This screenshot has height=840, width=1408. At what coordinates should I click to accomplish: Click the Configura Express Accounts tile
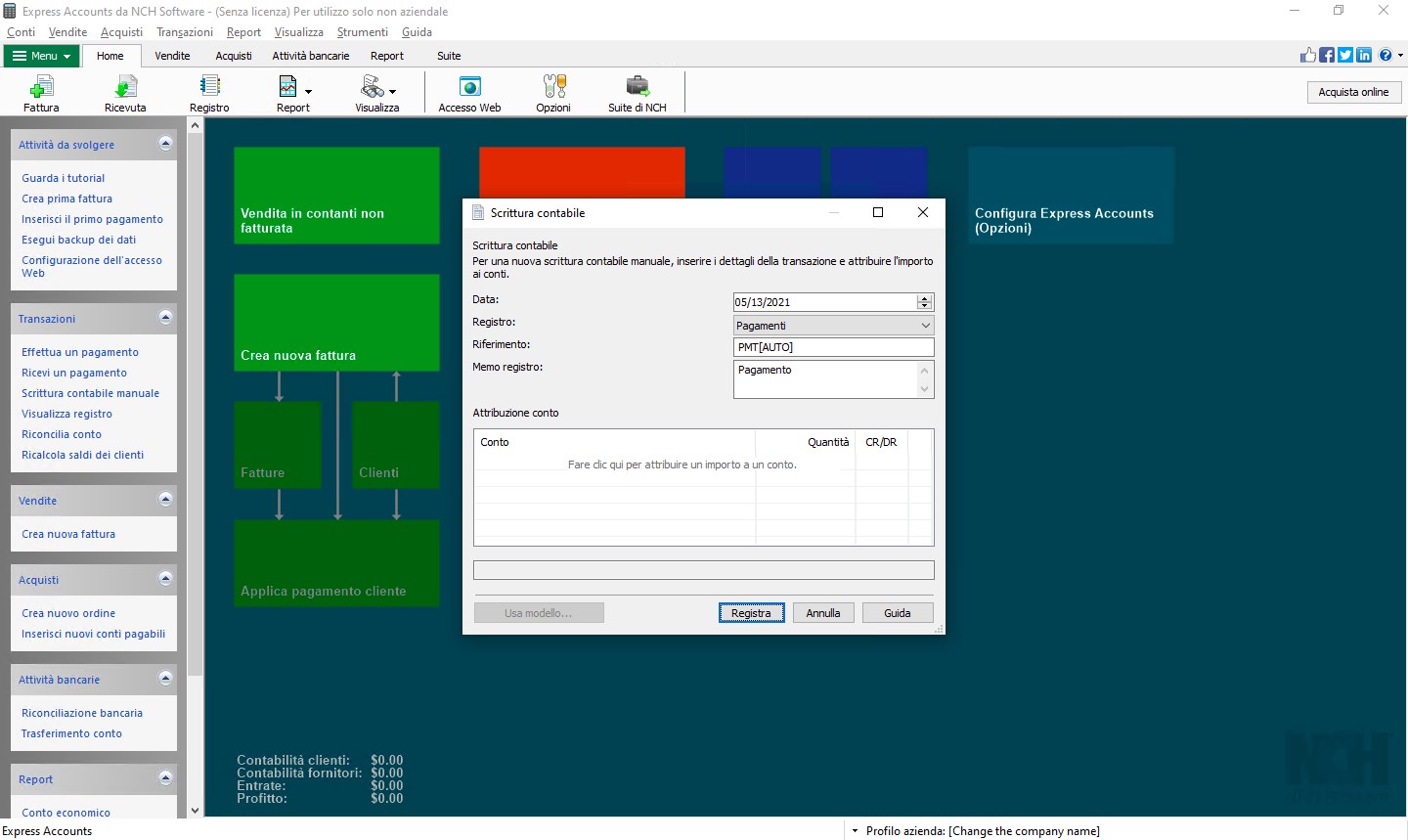(x=1071, y=196)
